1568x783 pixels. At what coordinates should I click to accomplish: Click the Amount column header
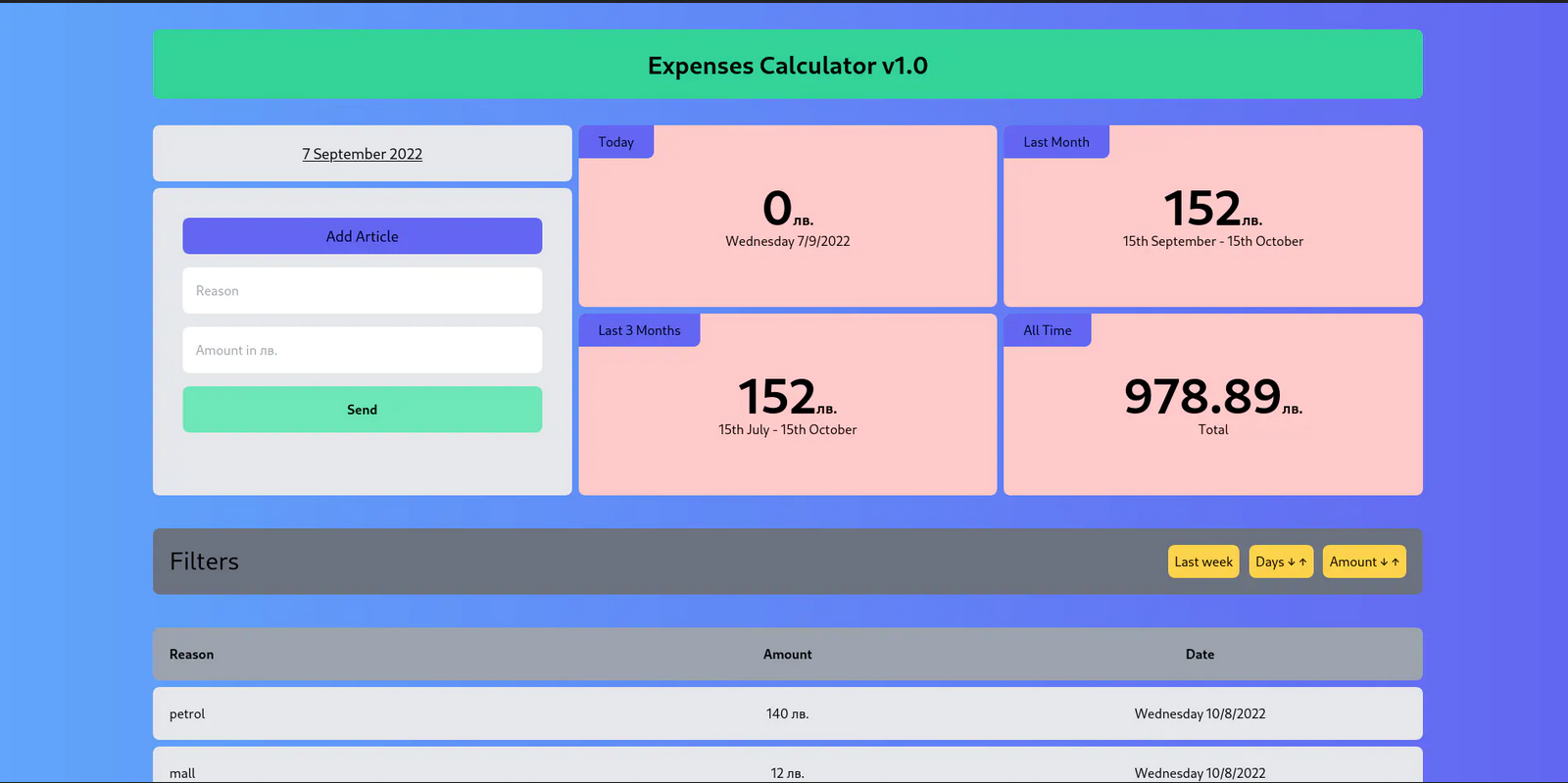point(788,655)
